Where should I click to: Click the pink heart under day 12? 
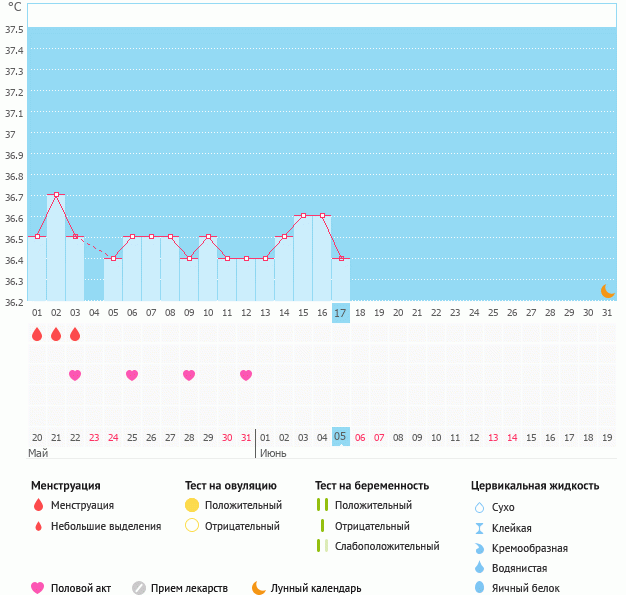pyautogui.click(x=246, y=375)
